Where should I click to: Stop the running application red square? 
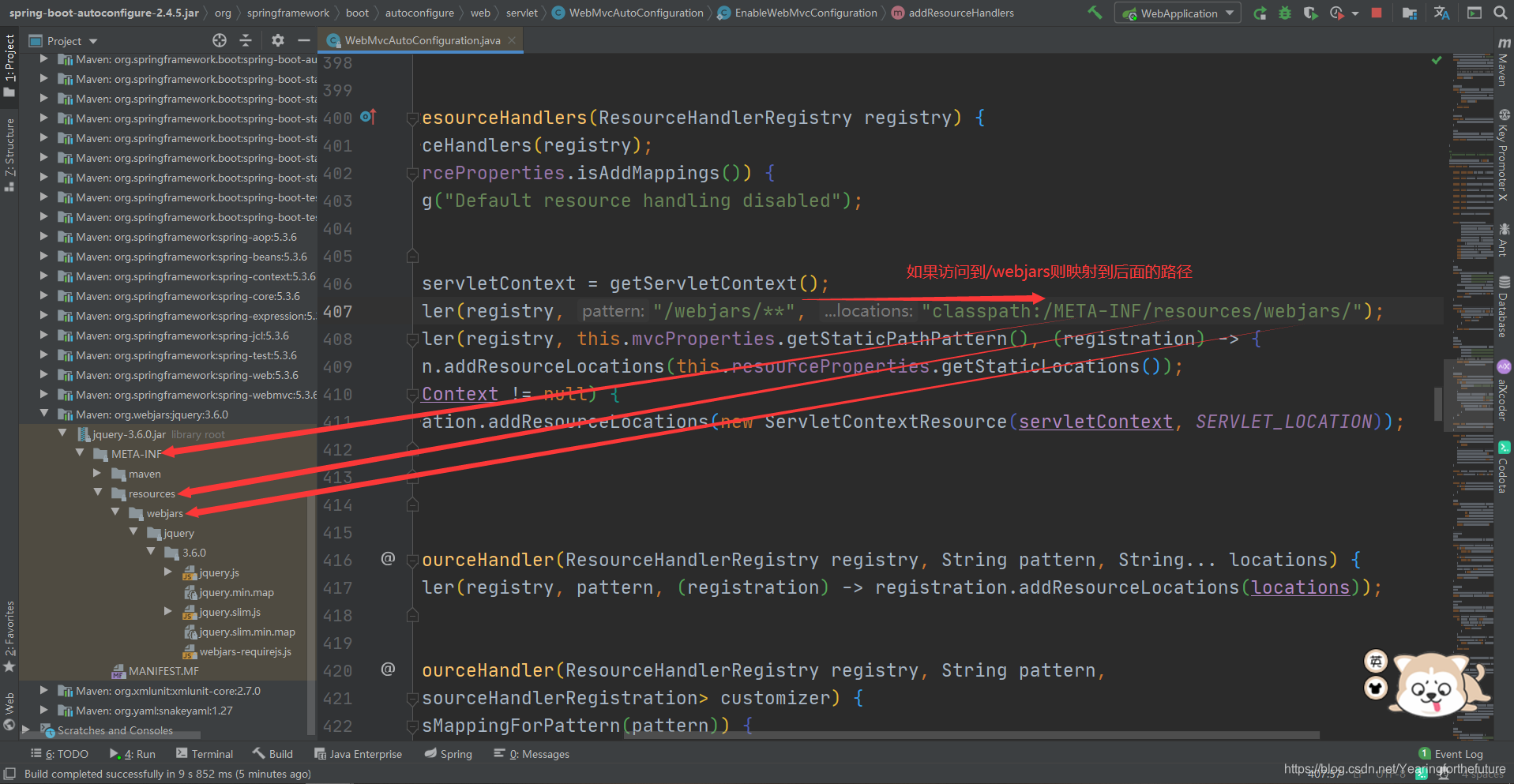[1377, 13]
